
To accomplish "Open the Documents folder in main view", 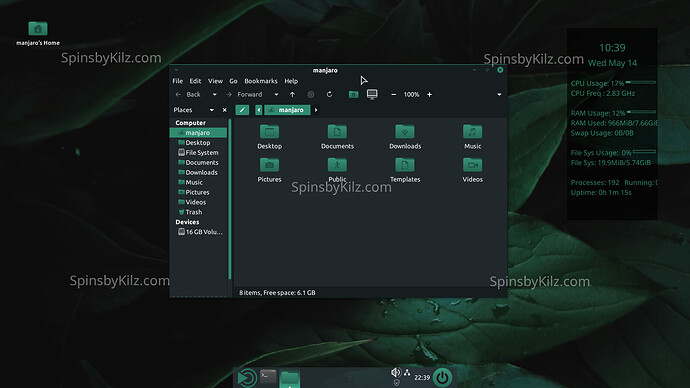I will coord(337,137).
